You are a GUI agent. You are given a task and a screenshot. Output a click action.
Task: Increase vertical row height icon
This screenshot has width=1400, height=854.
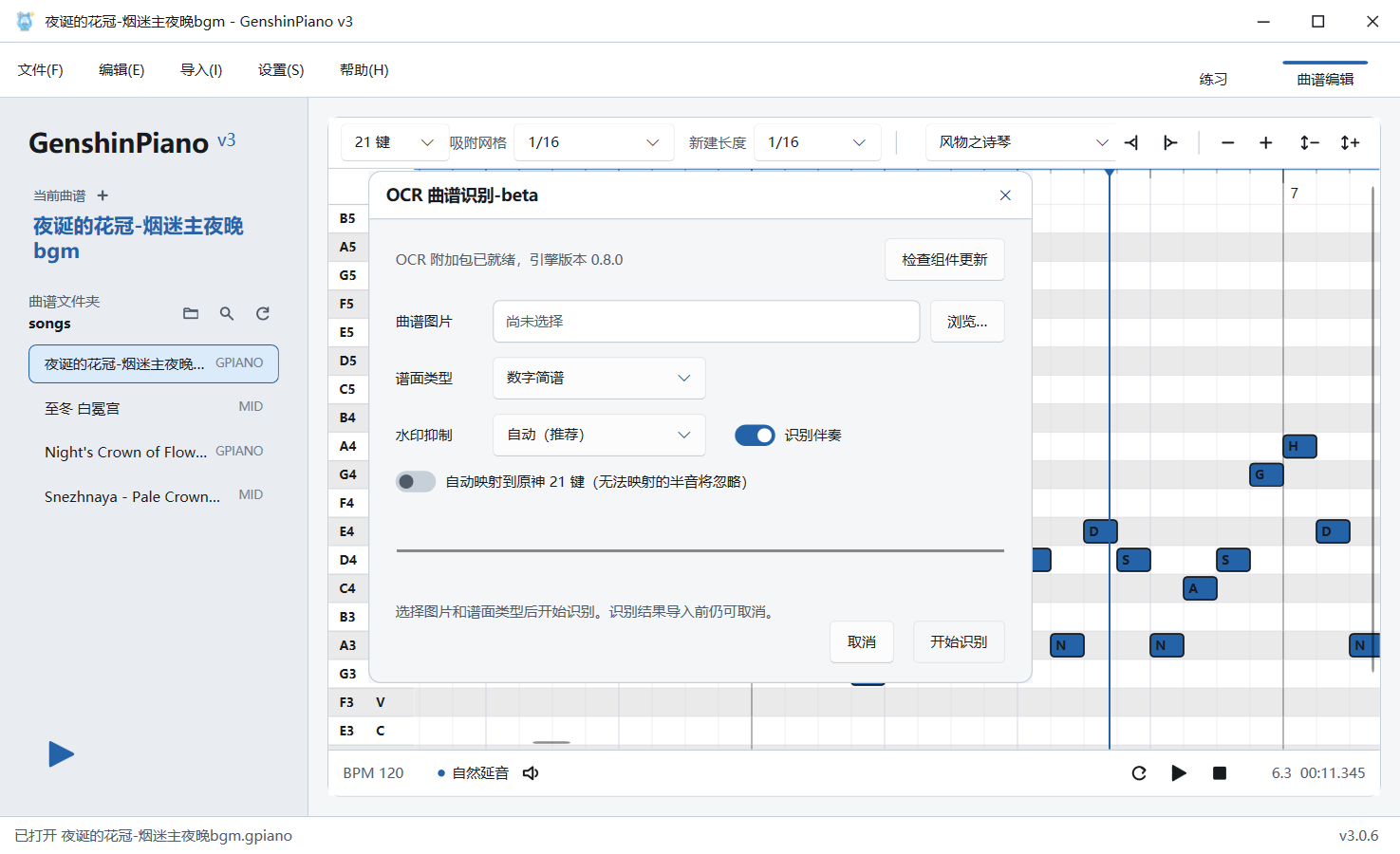coord(1350,142)
